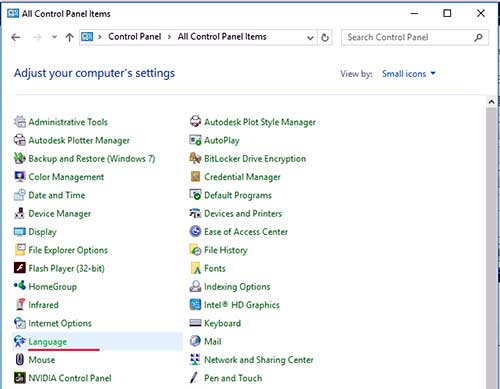
Task: Open the Credential Manager link
Action: pos(242,177)
